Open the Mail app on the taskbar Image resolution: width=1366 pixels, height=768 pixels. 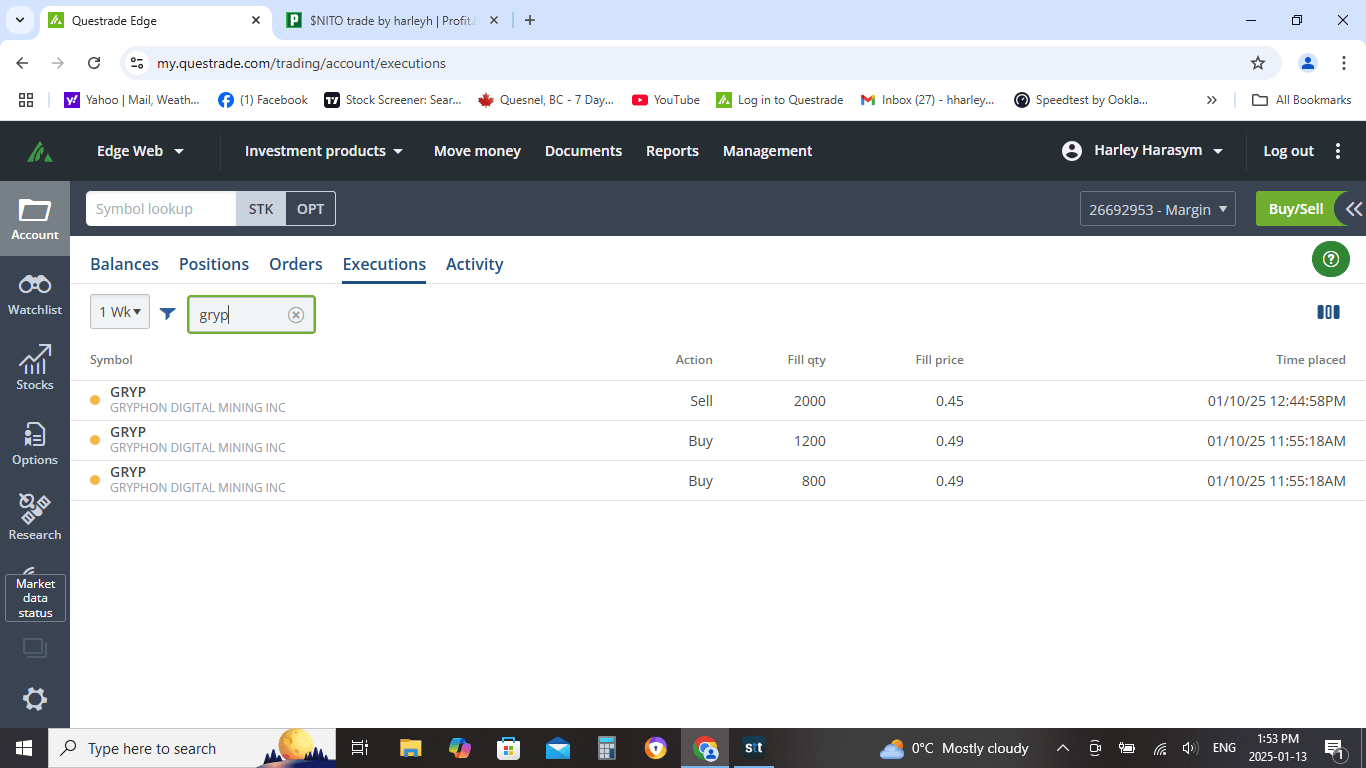tap(558, 748)
